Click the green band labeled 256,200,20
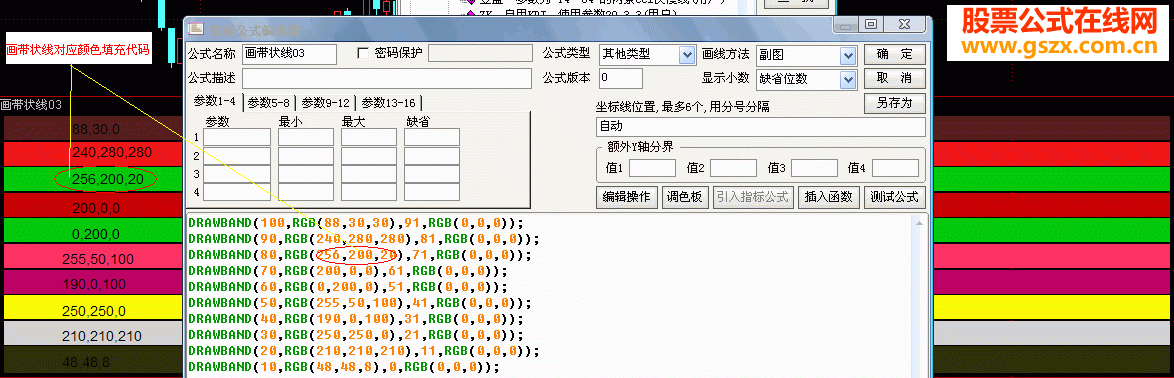Image resolution: width=1174 pixels, height=378 pixels. point(93,179)
